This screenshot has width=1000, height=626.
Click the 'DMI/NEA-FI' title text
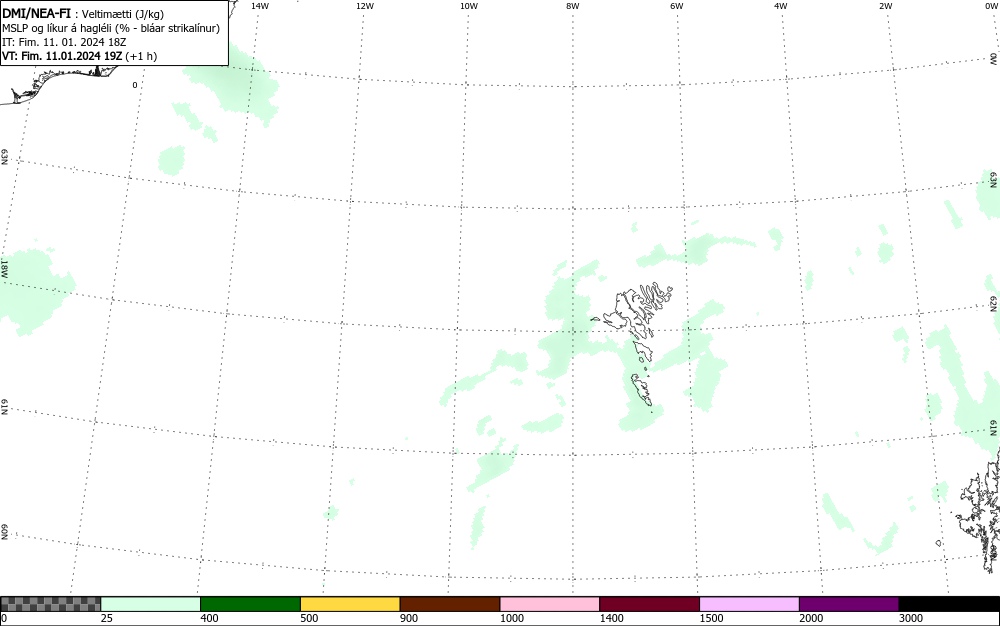36,13
